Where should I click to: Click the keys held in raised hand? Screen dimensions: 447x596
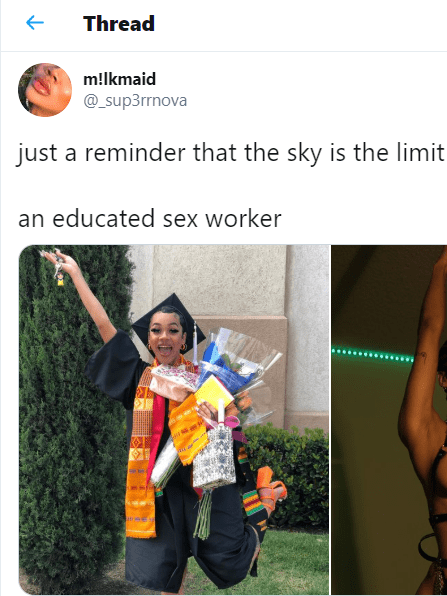pyautogui.click(x=57, y=268)
